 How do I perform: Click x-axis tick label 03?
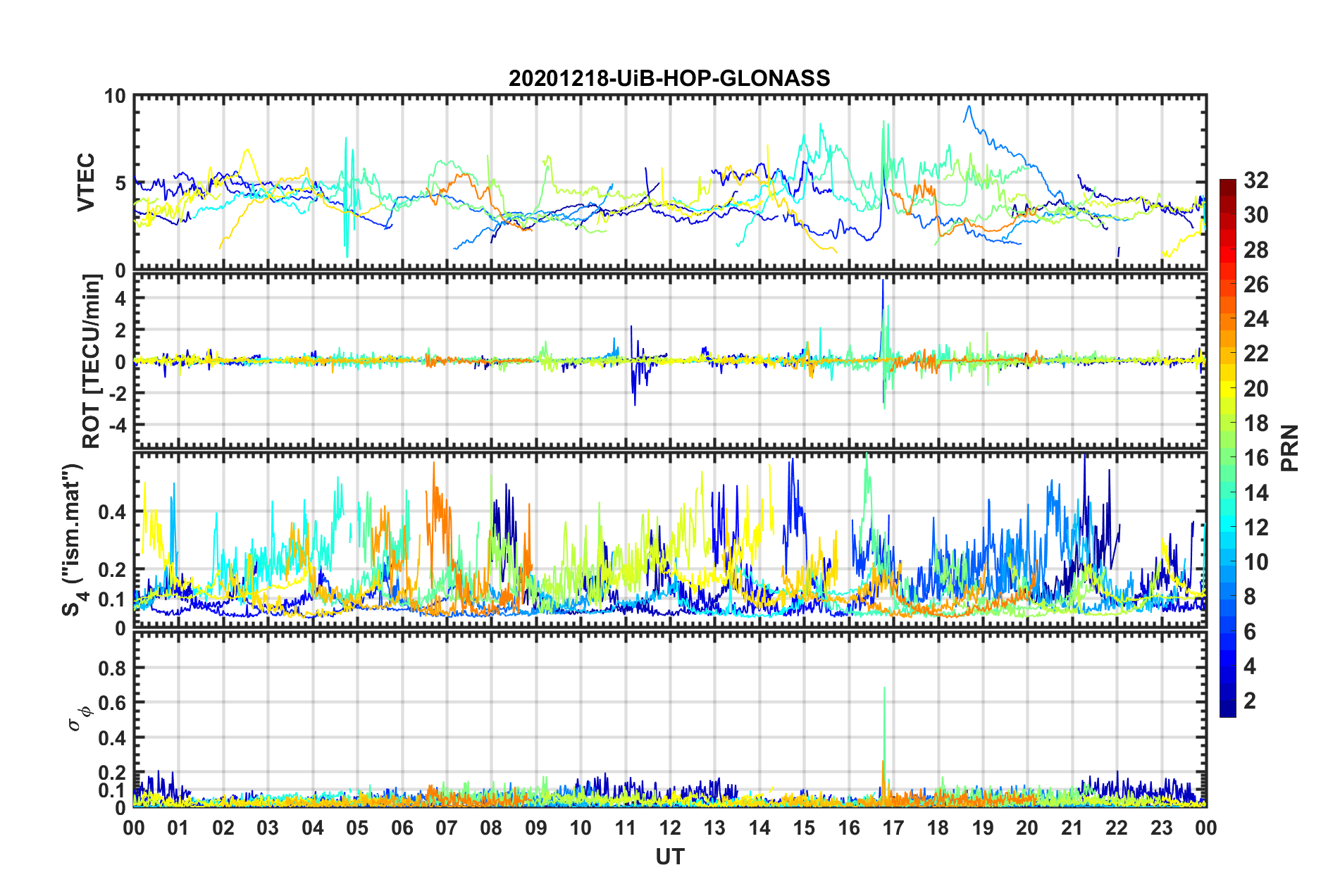(x=268, y=828)
